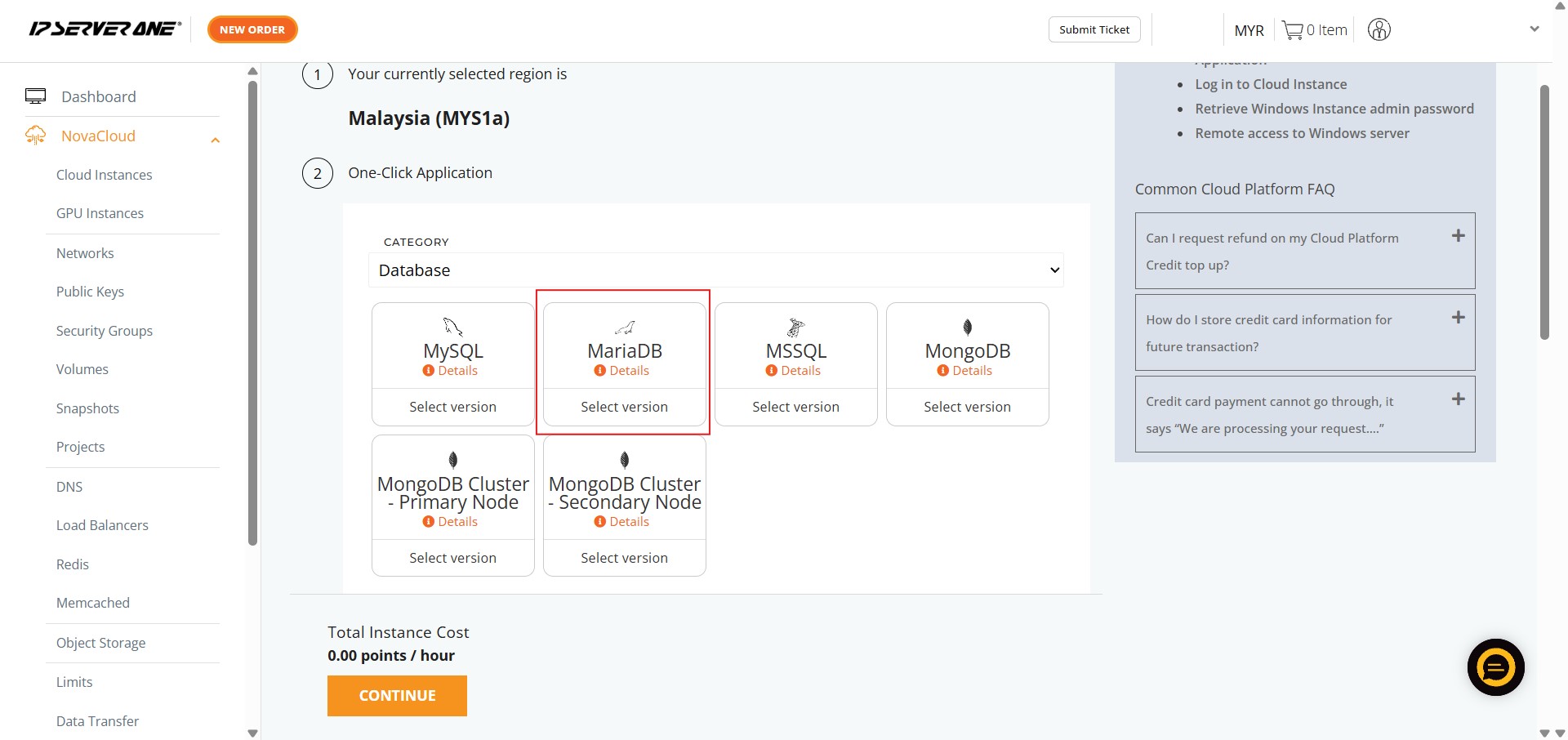Open Cloud Instances in the sidebar
Image resolution: width=1568 pixels, height=740 pixels.
(x=104, y=175)
